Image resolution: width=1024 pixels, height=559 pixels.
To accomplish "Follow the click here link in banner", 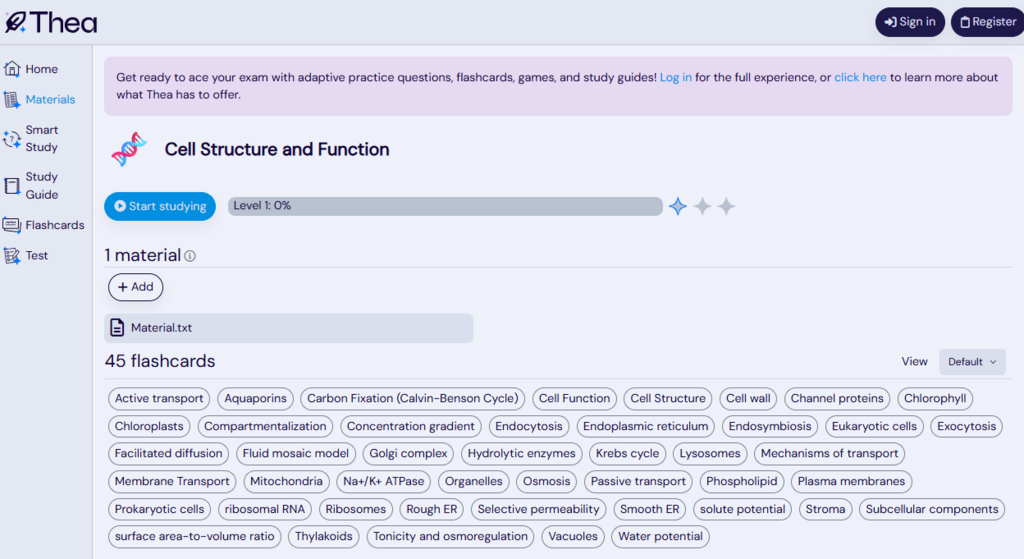I will point(860,77).
